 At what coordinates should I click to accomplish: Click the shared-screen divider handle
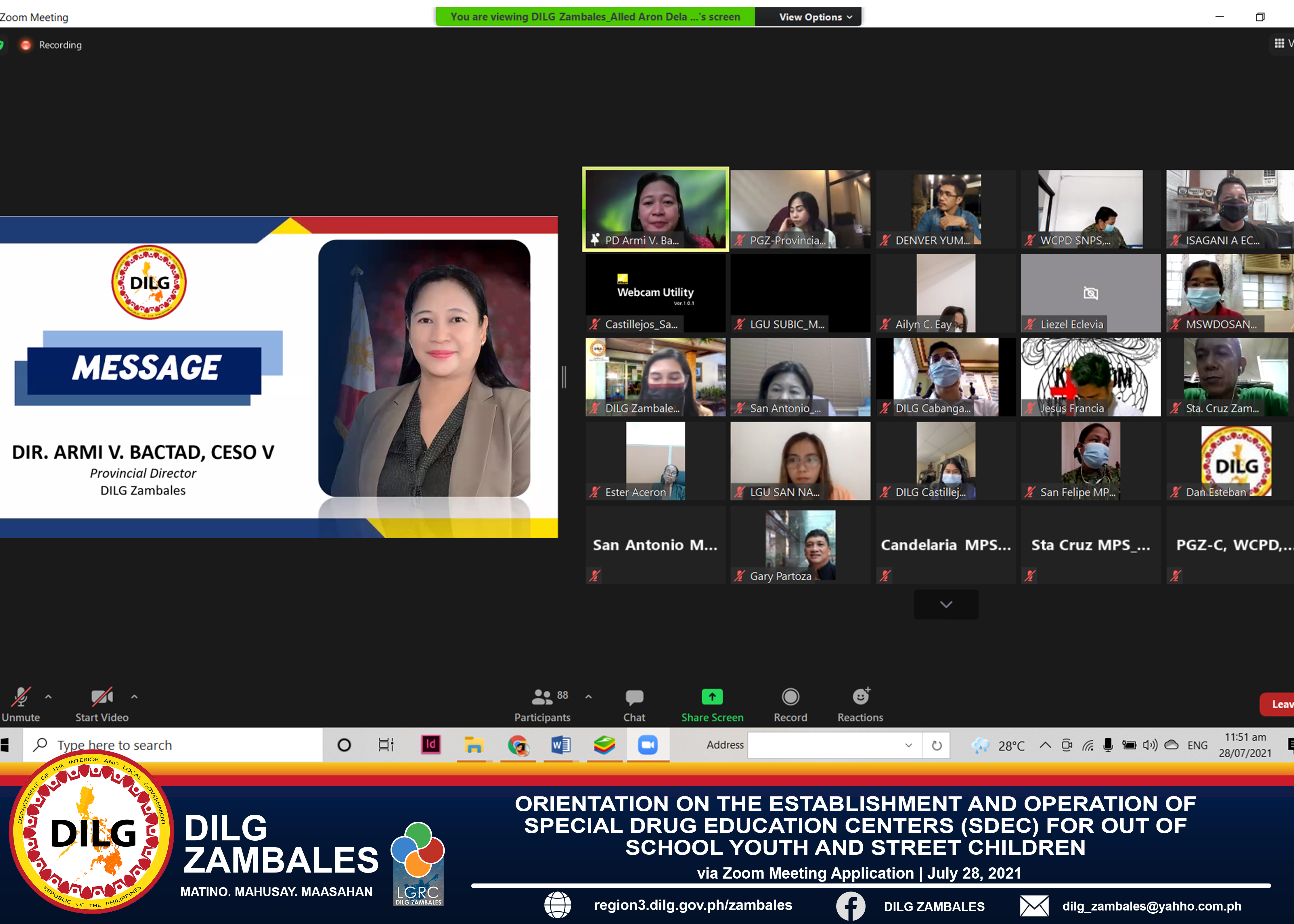(564, 377)
